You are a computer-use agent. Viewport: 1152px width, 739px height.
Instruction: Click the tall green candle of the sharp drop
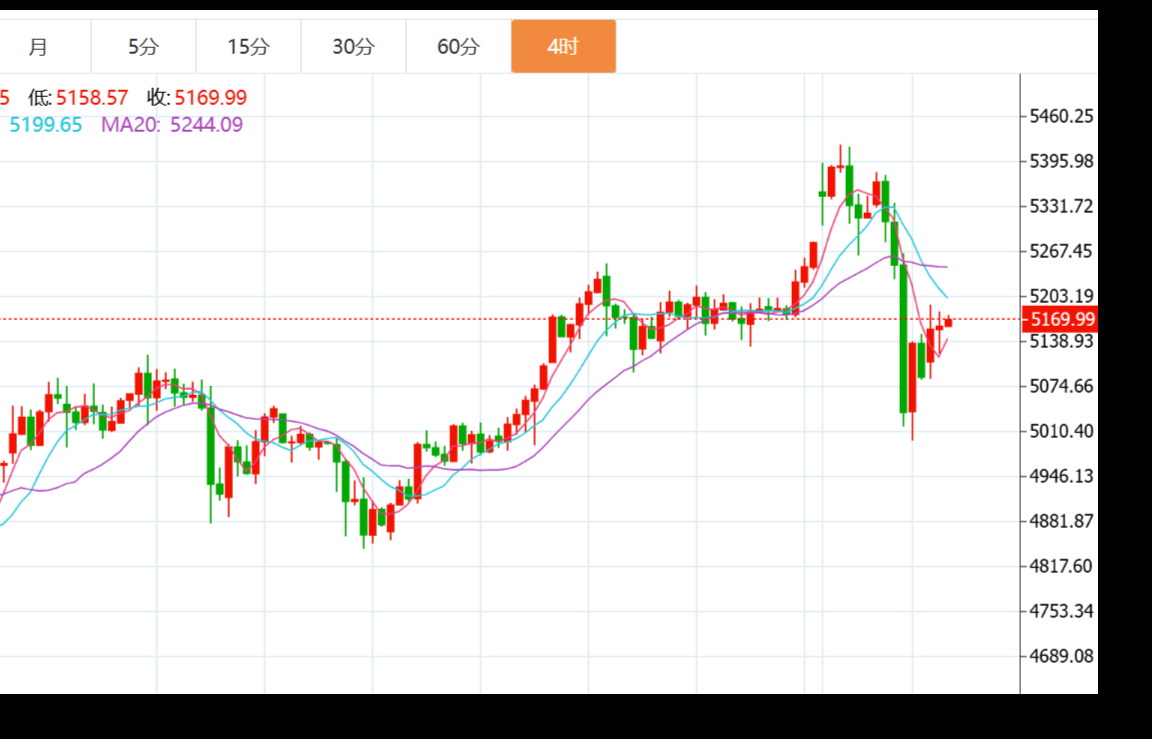903,340
